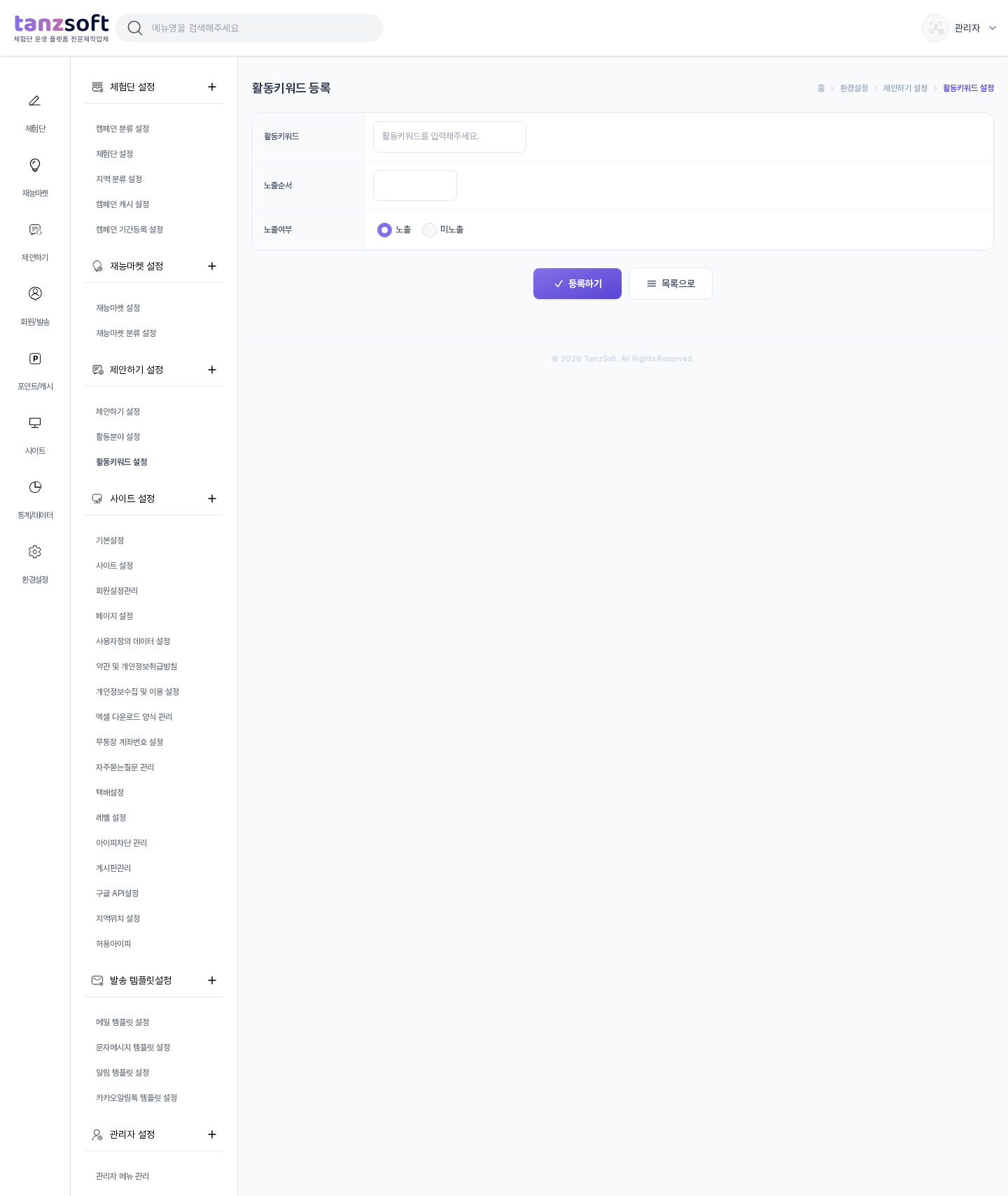Select the 재능마켓 lightbulb icon
Viewport: 1008px width, 1196px height.
pyautogui.click(x=35, y=165)
